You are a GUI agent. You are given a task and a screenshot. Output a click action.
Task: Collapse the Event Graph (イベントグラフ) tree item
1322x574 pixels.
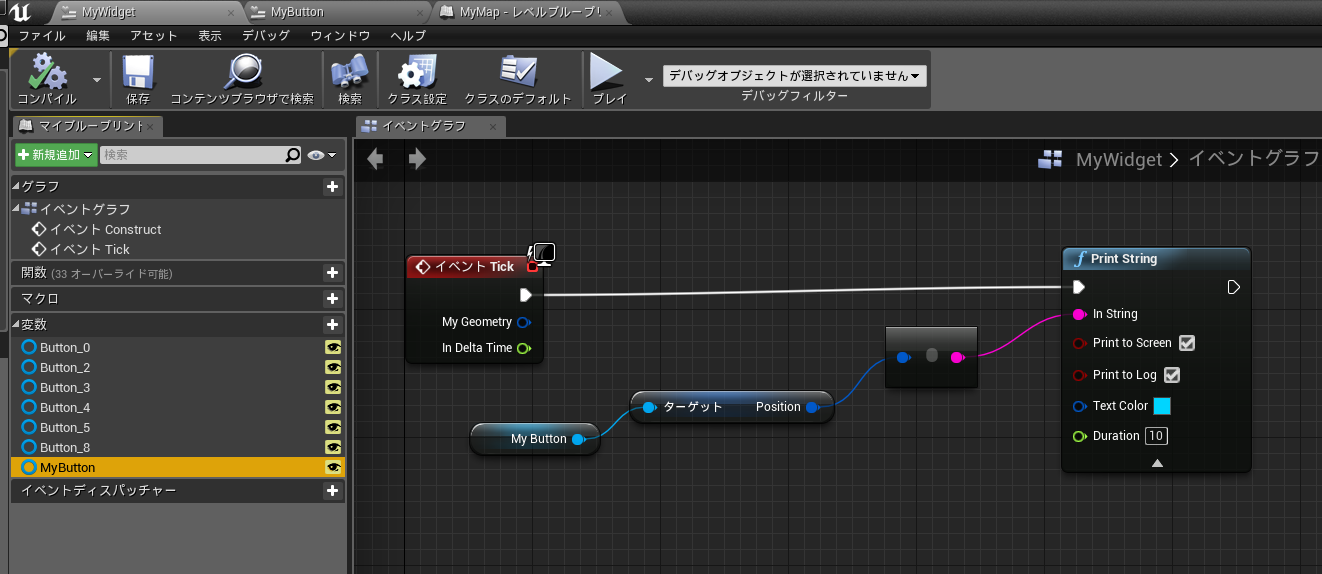(x=16, y=209)
